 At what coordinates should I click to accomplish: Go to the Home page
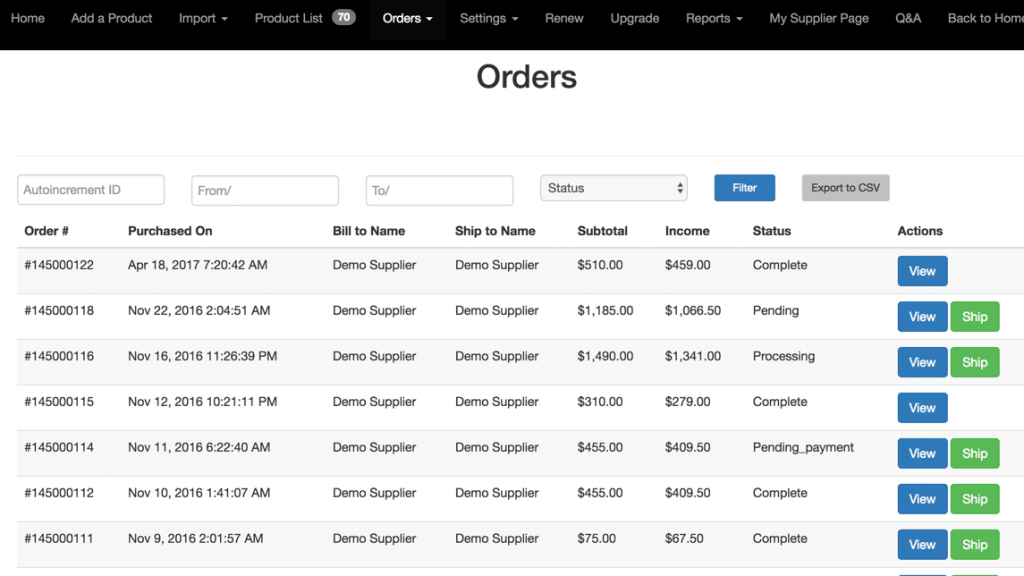point(27,18)
